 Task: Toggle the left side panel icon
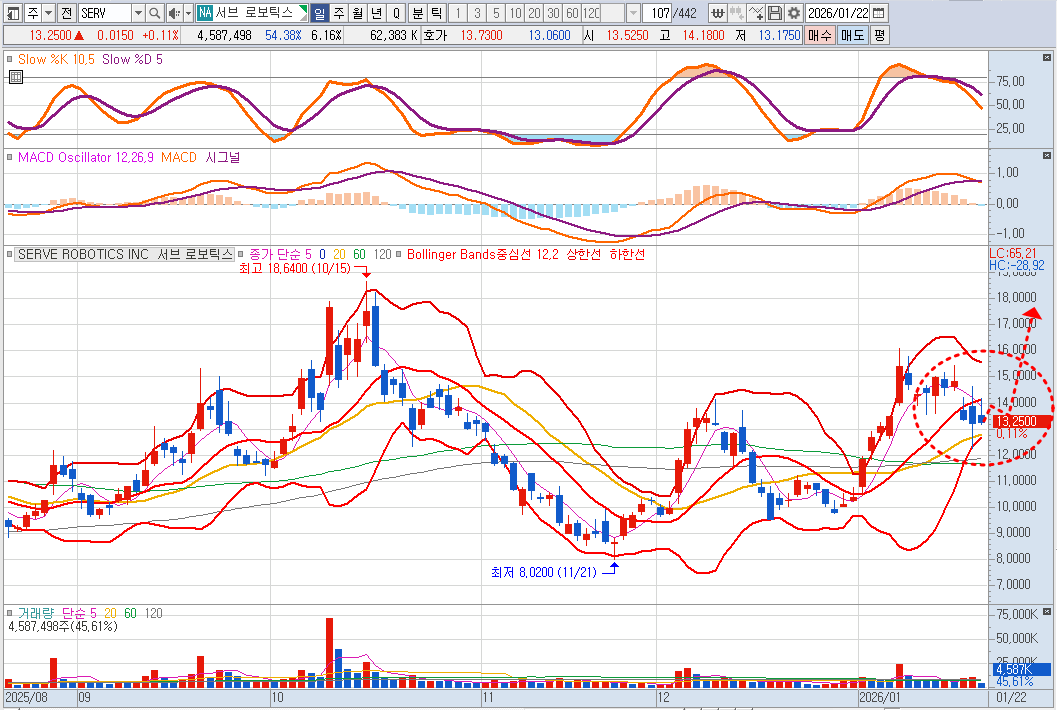(10, 13)
